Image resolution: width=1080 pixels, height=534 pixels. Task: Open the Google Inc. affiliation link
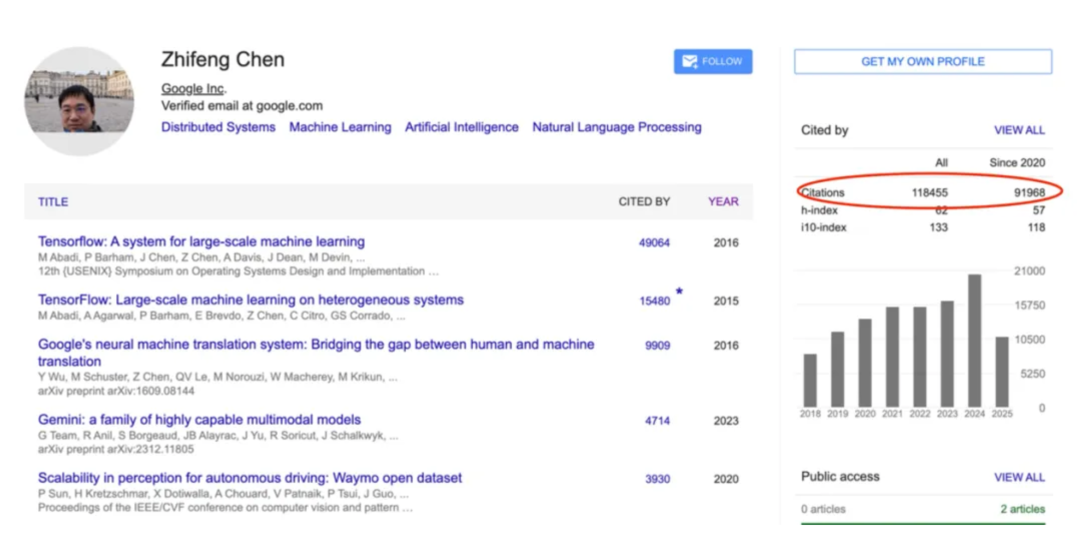pyautogui.click(x=194, y=89)
